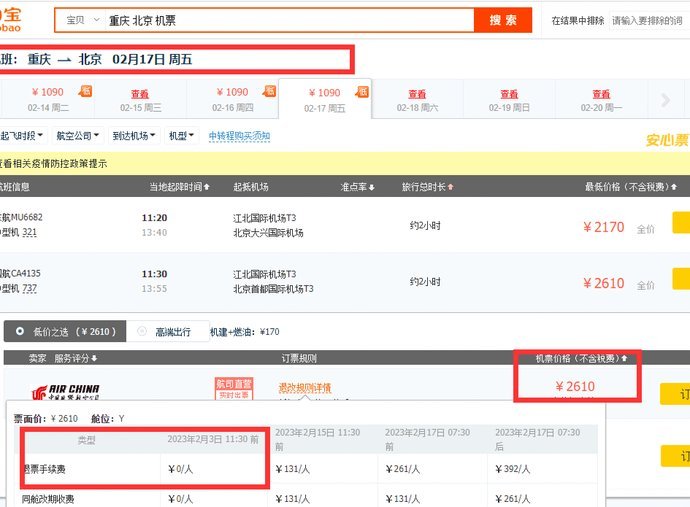Click the ¥2170 price of MU6682
Image resolution: width=690 pixels, height=507 pixels.
coord(603,227)
